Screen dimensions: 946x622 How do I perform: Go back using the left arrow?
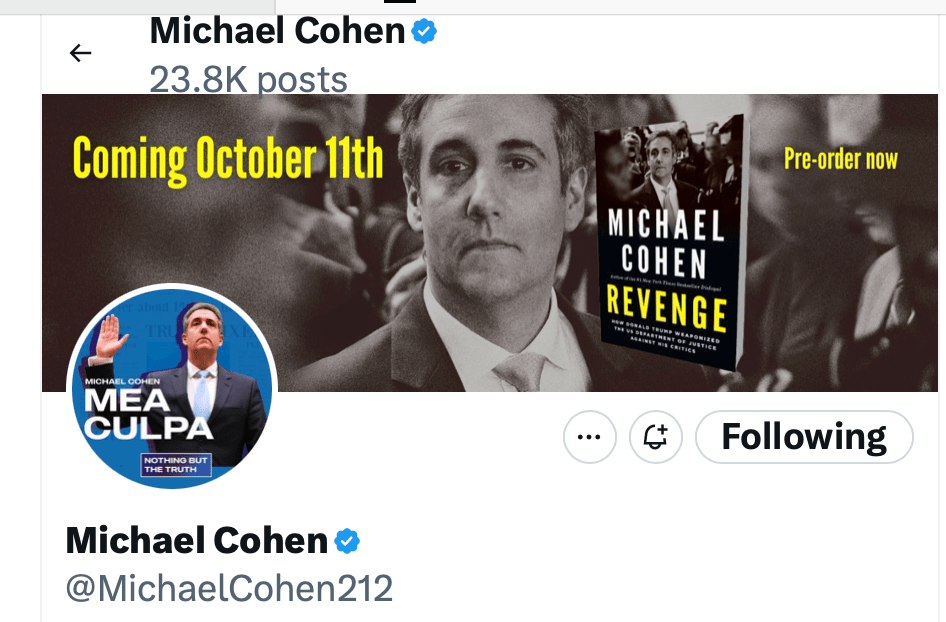80,53
